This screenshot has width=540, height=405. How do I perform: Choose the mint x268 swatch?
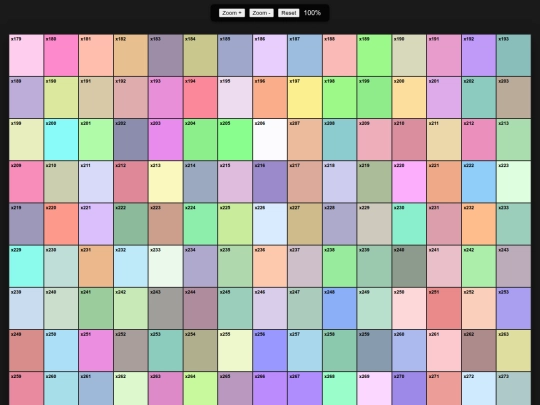(x=340, y=388)
